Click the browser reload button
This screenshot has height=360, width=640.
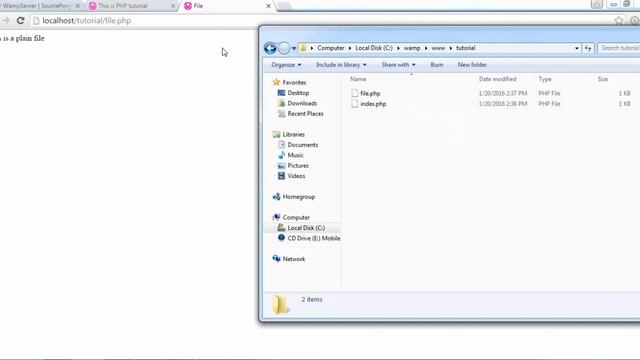(x=20, y=20)
